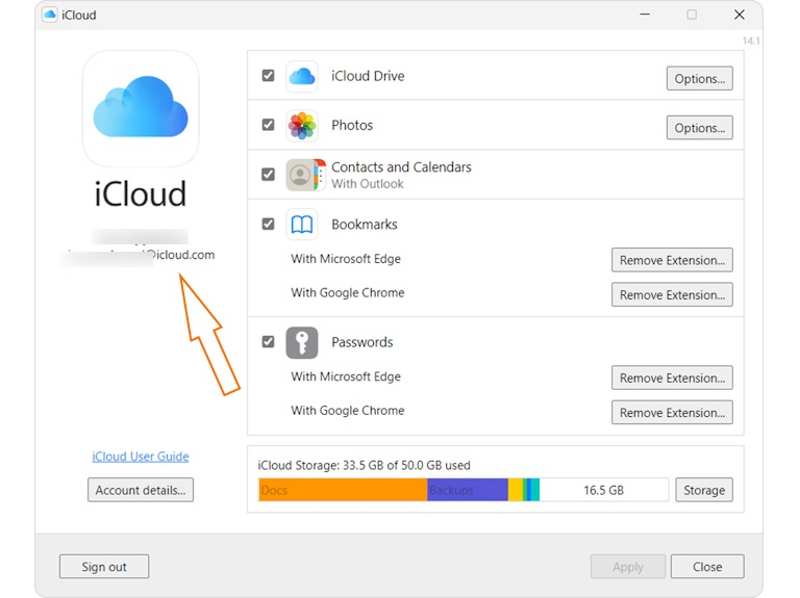Uncheck the Passwords checkbox
The height and width of the screenshot is (598, 800).
(x=268, y=341)
